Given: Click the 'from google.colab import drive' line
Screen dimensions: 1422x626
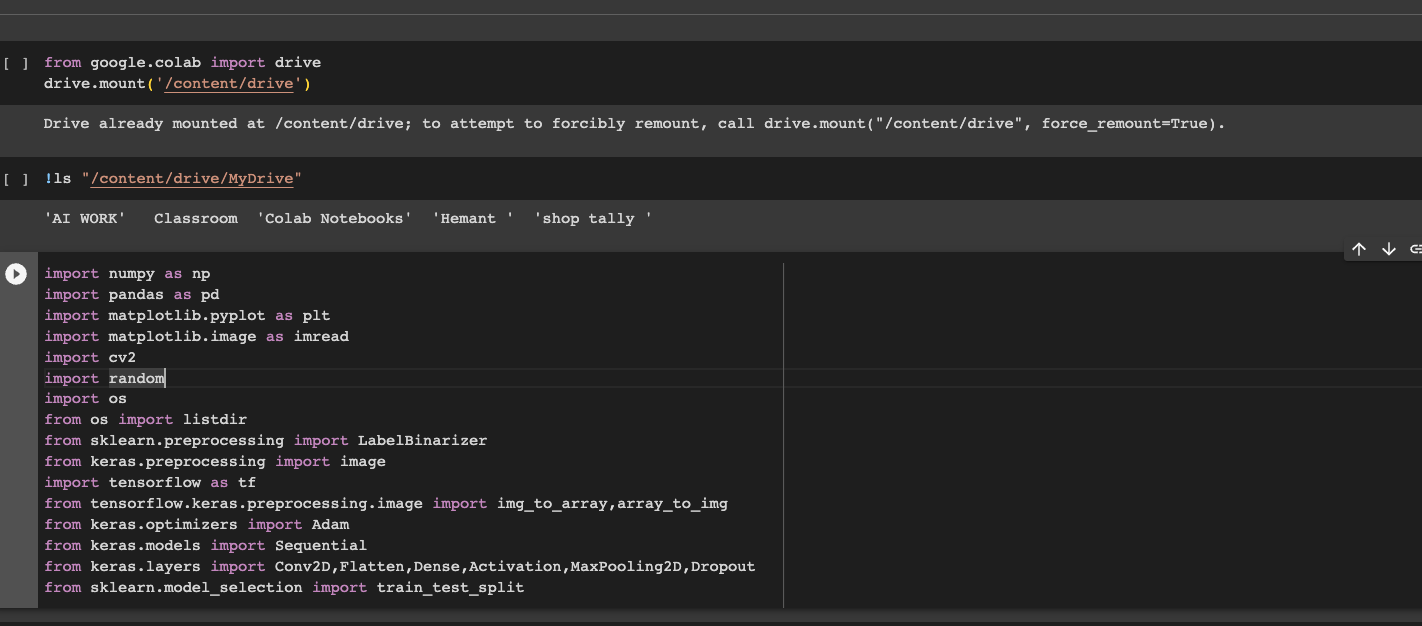Looking at the screenshot, I should pyautogui.click(x=183, y=63).
